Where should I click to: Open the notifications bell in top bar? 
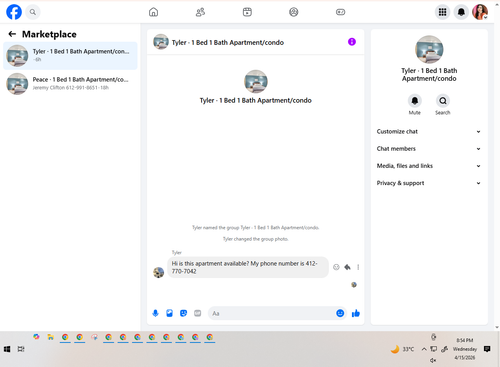pyautogui.click(x=461, y=12)
